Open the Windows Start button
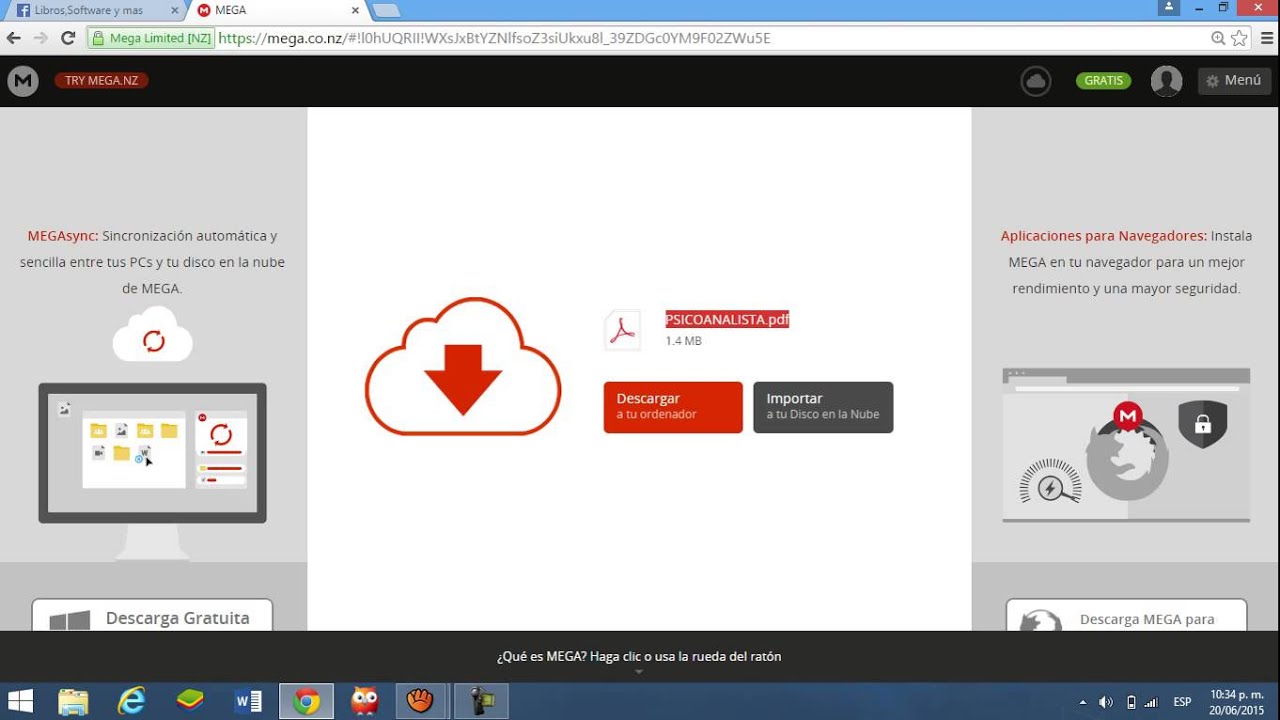The height and width of the screenshot is (720, 1280). [x=20, y=702]
